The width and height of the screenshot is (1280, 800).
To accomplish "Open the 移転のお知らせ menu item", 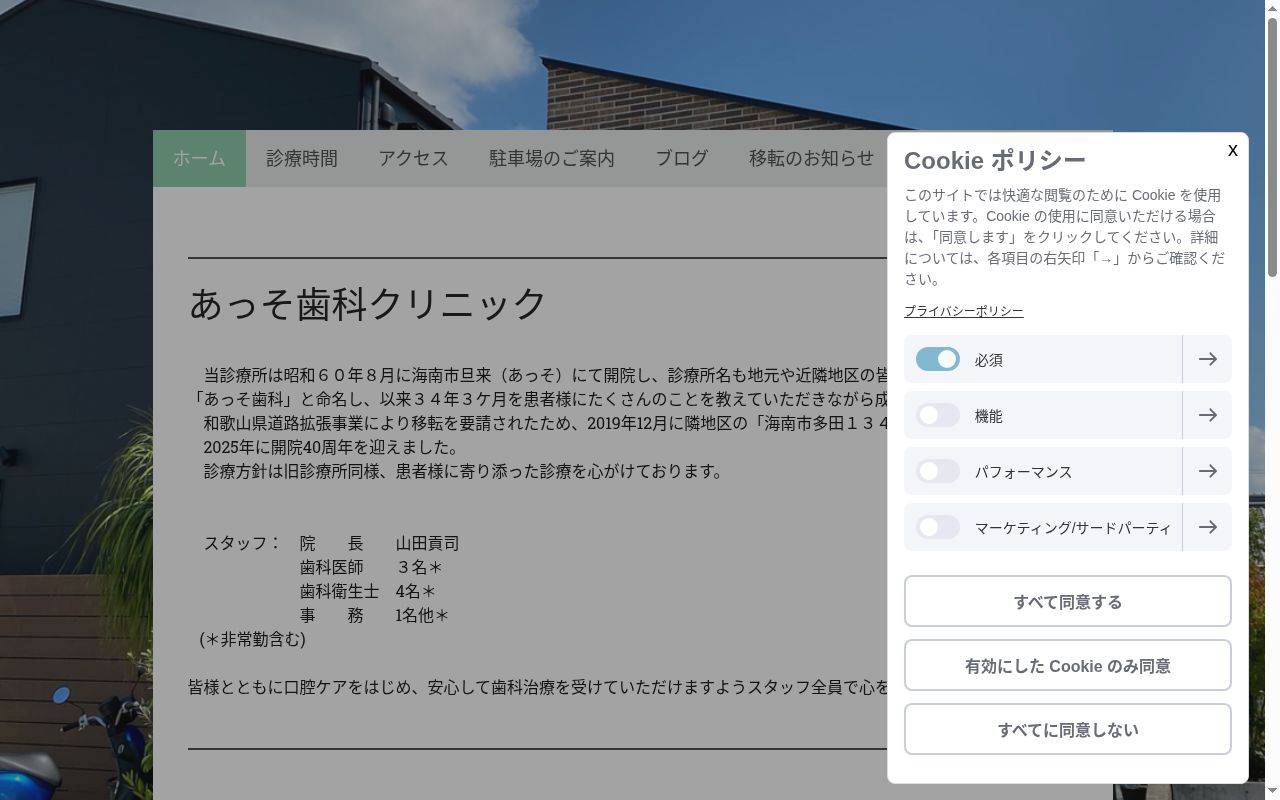I will point(811,158).
